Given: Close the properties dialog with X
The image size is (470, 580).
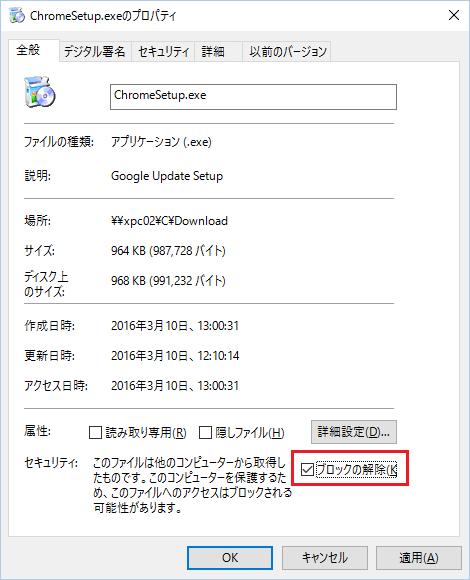Looking at the screenshot, I should point(454,15).
